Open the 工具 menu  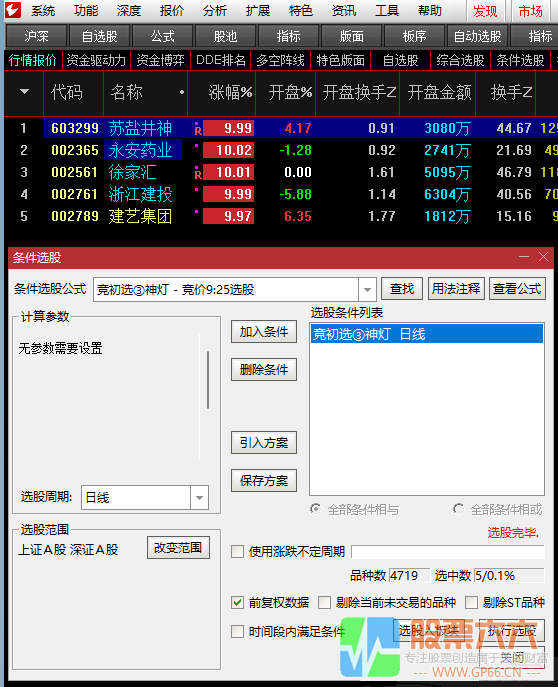pyautogui.click(x=387, y=11)
